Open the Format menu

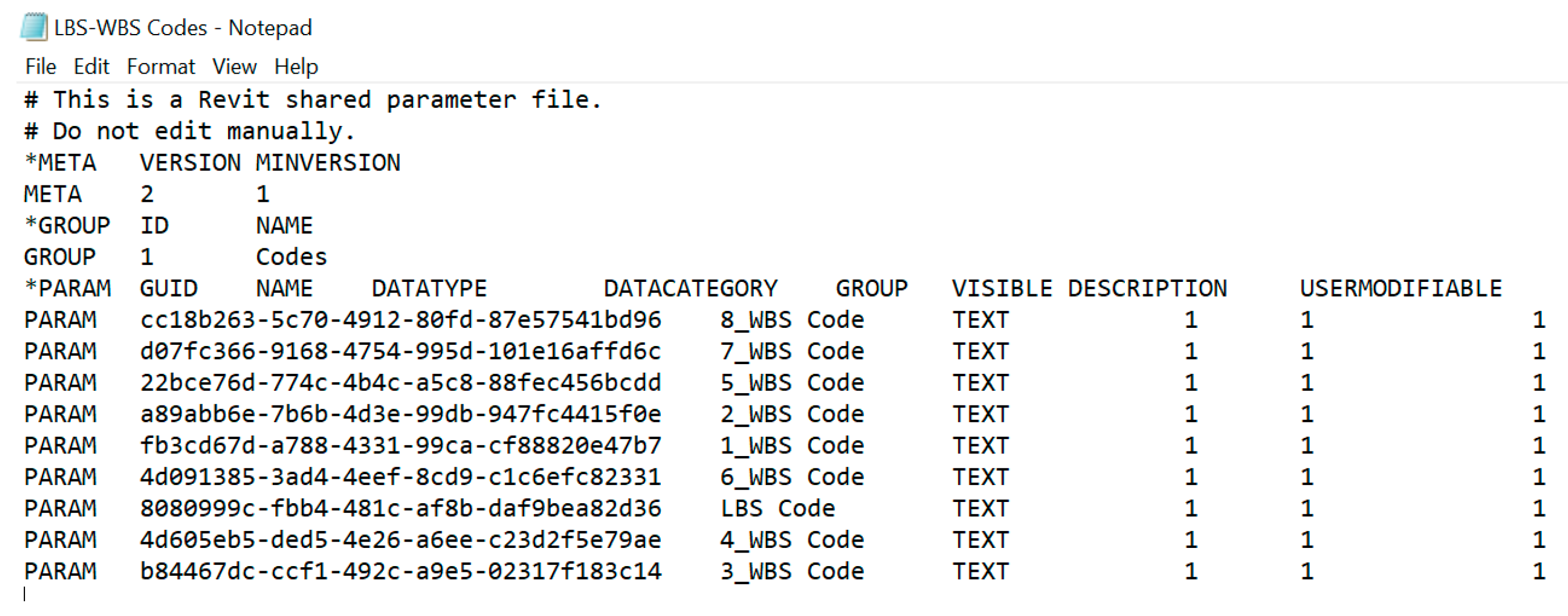161,66
